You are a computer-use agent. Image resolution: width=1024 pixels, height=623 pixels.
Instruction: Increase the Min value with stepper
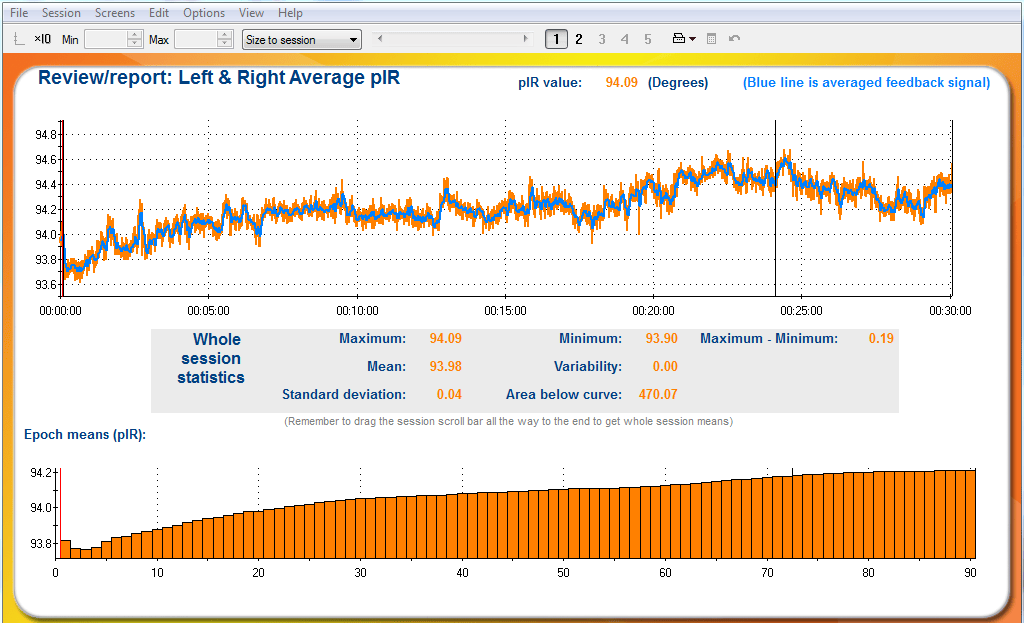coord(134,35)
